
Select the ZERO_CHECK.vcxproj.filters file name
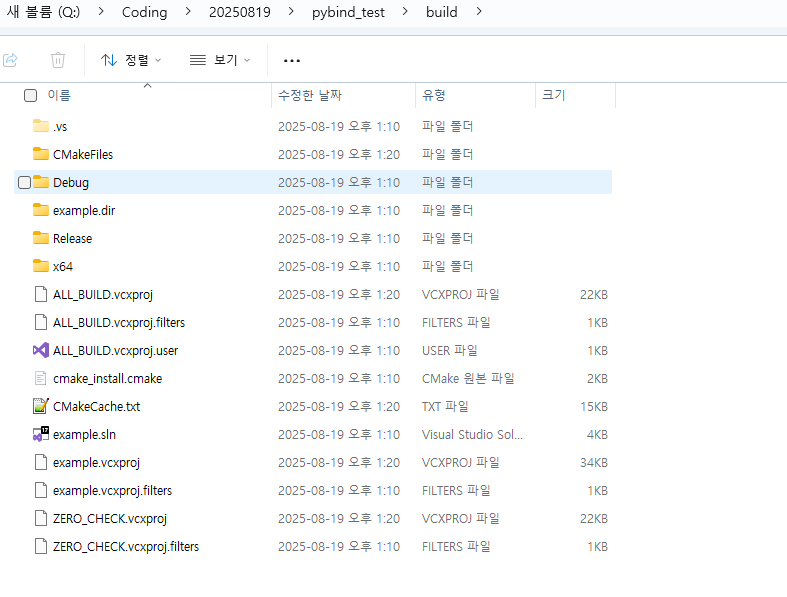coord(126,547)
